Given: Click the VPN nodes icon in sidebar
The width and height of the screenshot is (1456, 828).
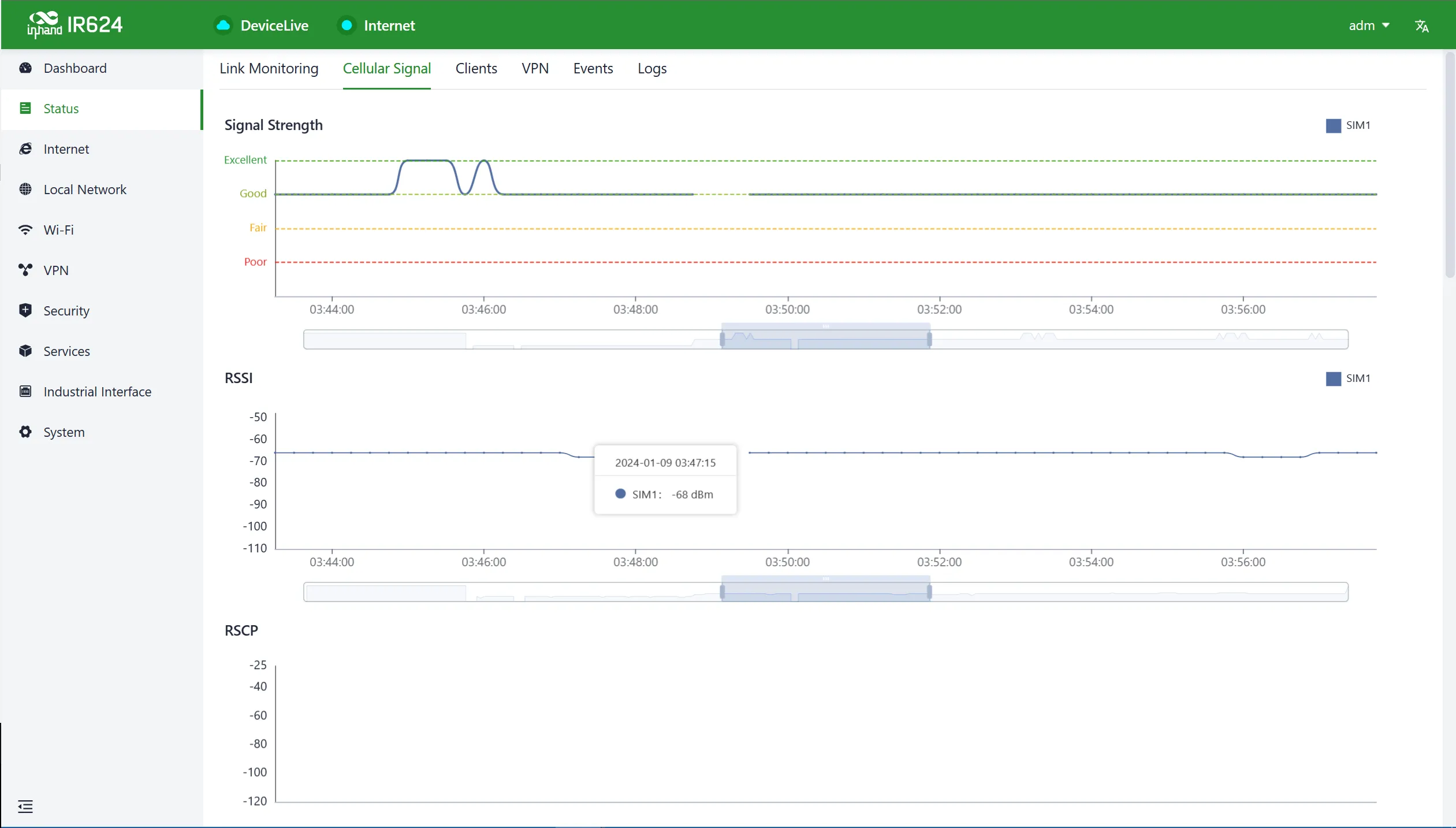Looking at the screenshot, I should coord(25,270).
